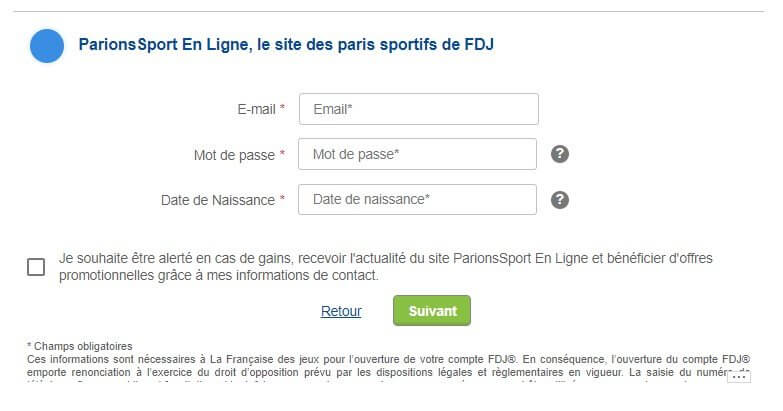Expand the legal text with the ellipsis button
Screen dimensions: 783x411
(x=739, y=377)
